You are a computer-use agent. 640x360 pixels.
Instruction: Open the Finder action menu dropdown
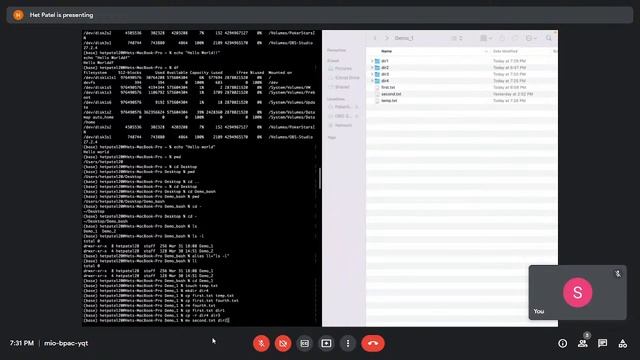[531, 38]
